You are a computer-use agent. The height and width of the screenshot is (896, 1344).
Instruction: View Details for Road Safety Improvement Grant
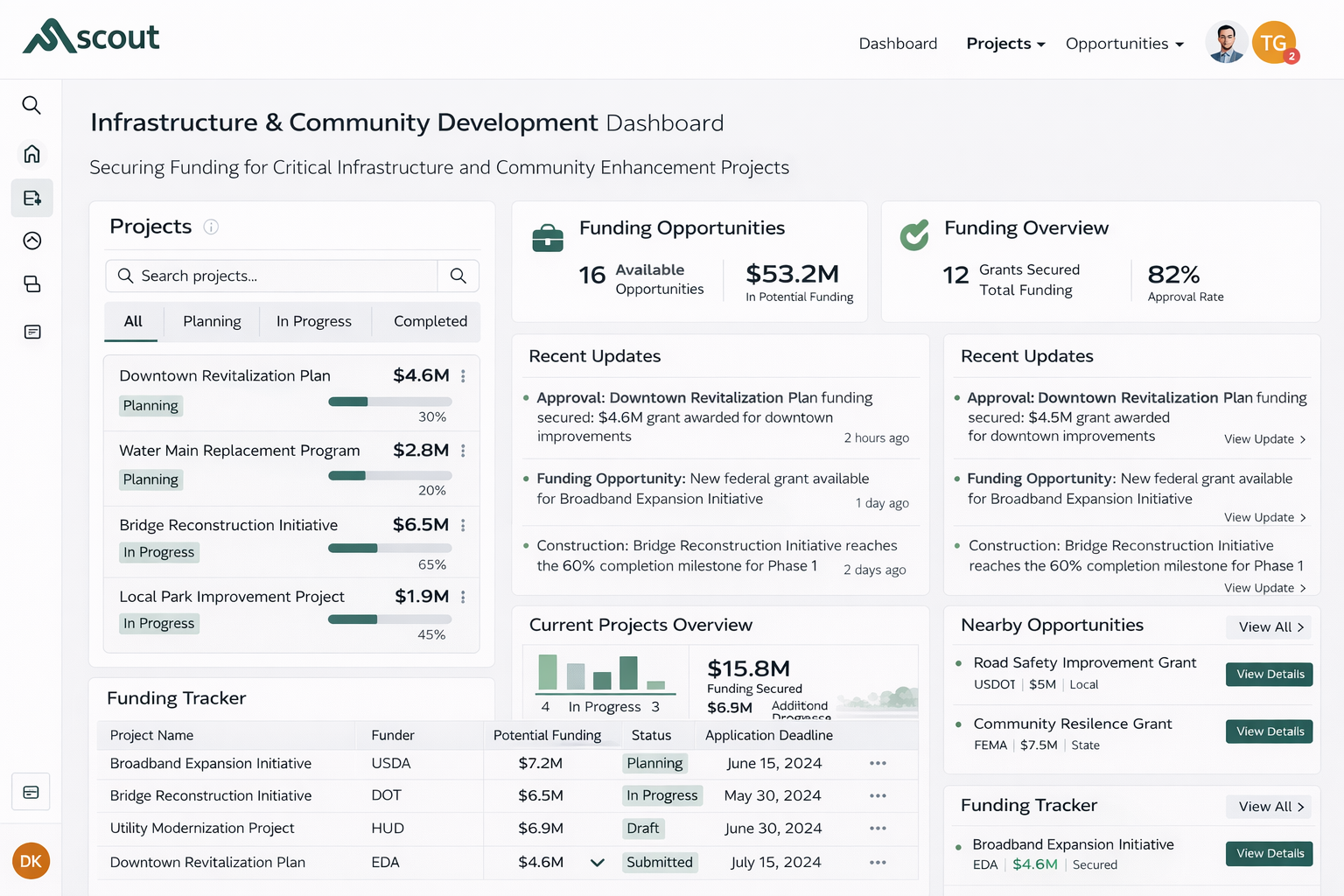click(1270, 675)
